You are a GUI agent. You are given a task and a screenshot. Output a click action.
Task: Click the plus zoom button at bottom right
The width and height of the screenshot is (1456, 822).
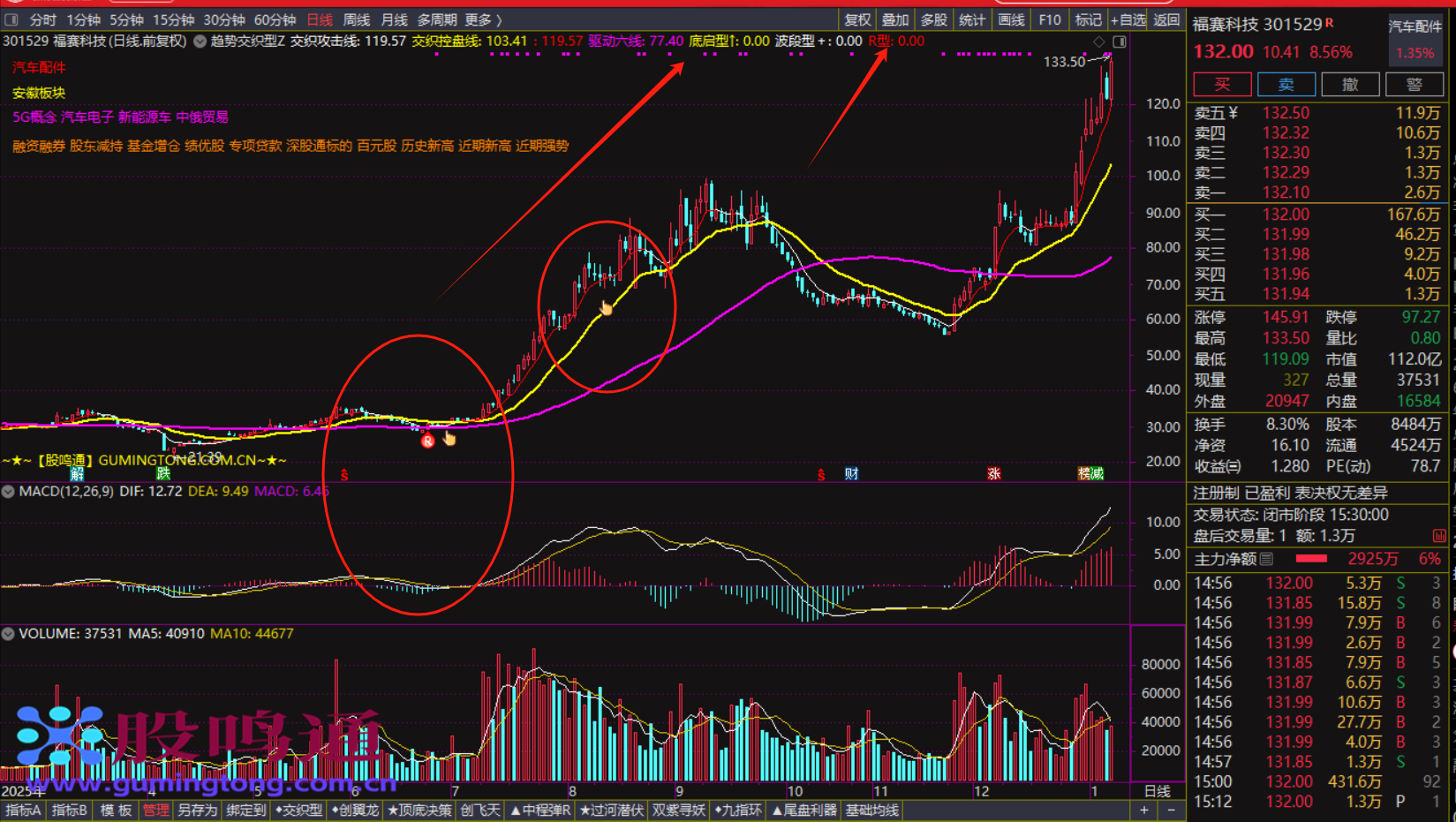(x=1144, y=811)
